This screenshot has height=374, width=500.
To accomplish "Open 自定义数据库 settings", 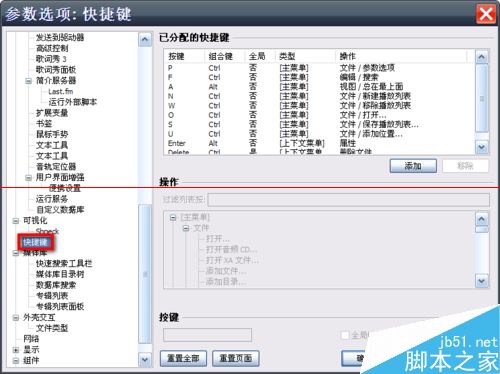I will tap(60, 210).
